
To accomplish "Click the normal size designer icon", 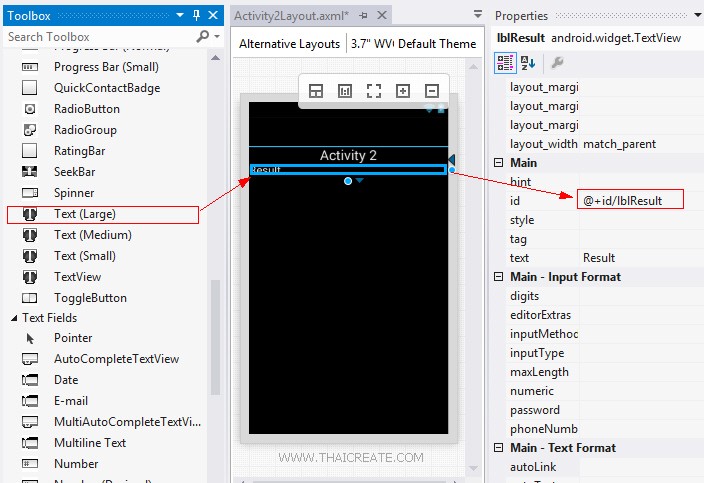I will pos(345,91).
